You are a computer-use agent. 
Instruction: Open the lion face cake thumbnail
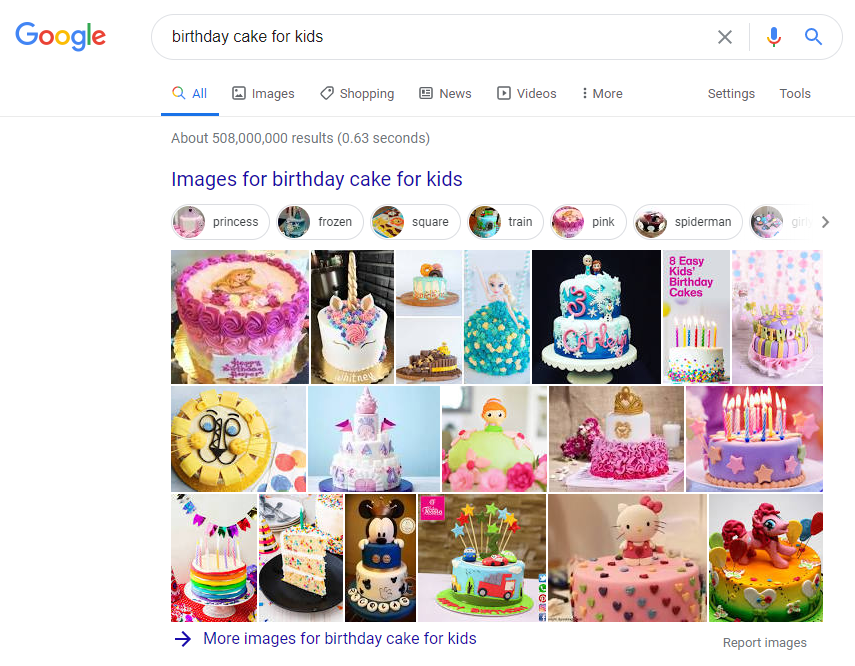(x=238, y=439)
